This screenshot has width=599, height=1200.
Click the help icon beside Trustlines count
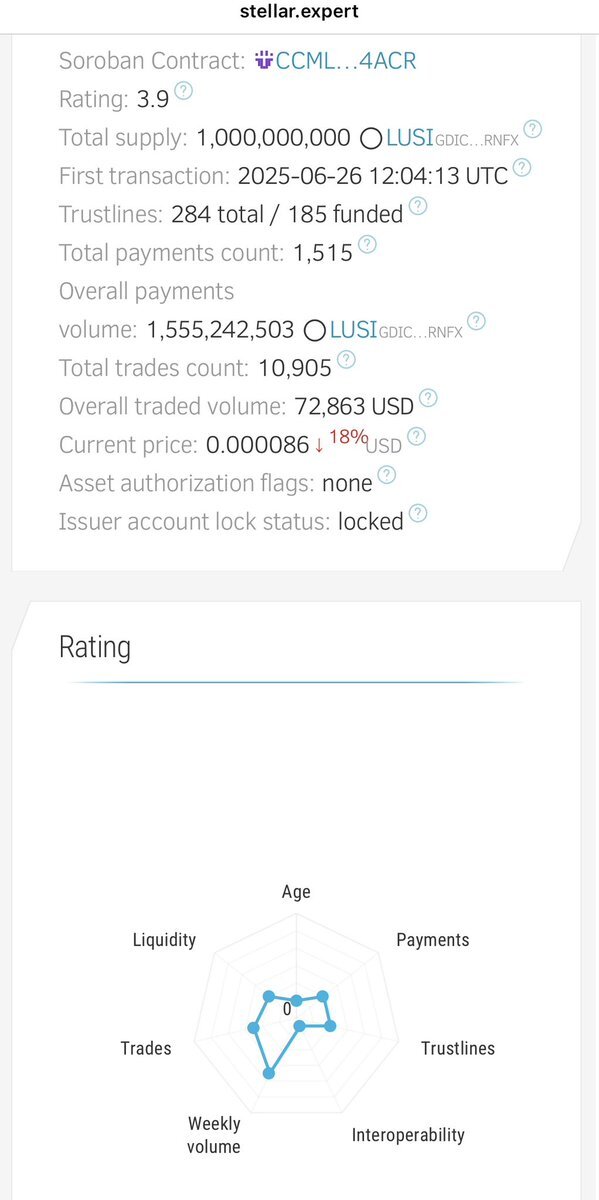418,206
